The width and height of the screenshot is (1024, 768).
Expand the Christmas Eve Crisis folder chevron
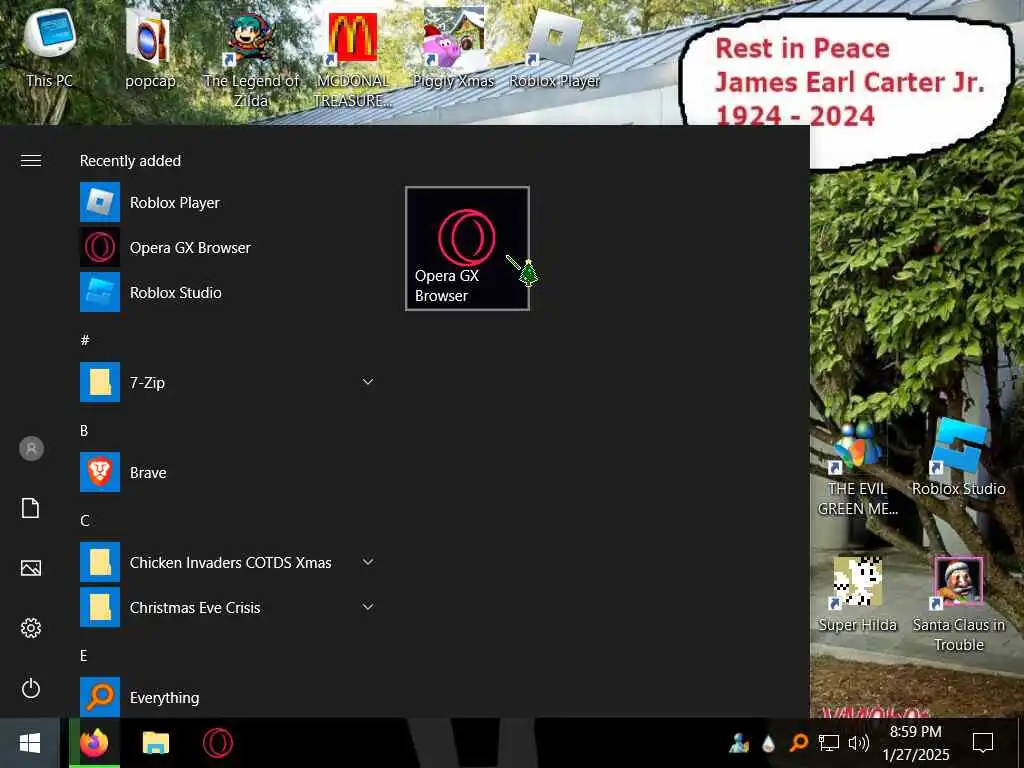tap(368, 607)
